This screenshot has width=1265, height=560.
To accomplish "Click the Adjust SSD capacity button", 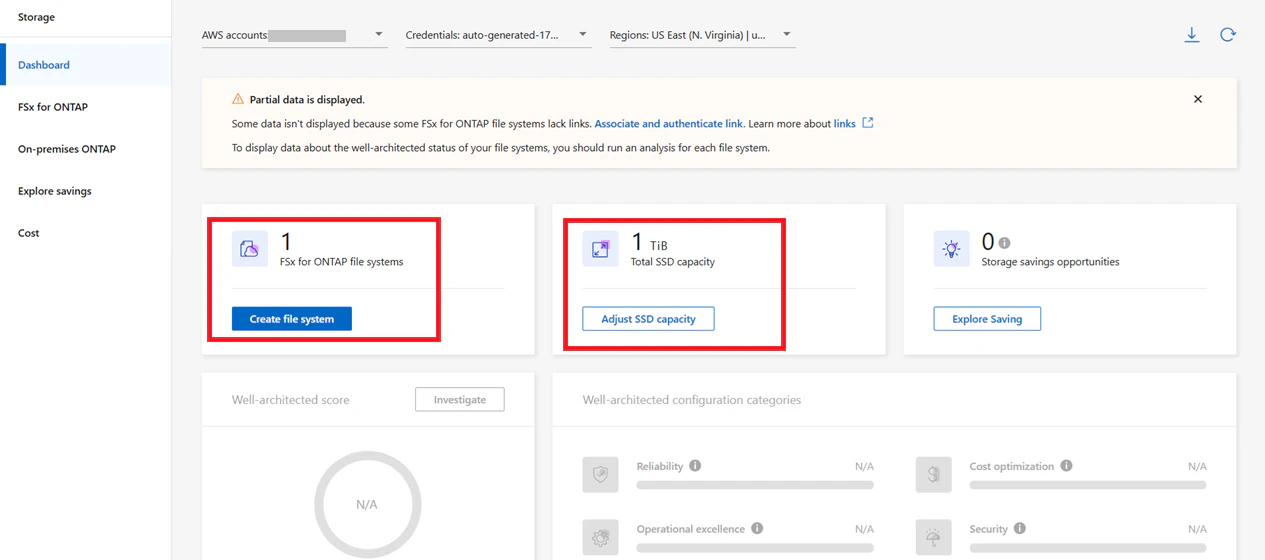I will [x=648, y=319].
